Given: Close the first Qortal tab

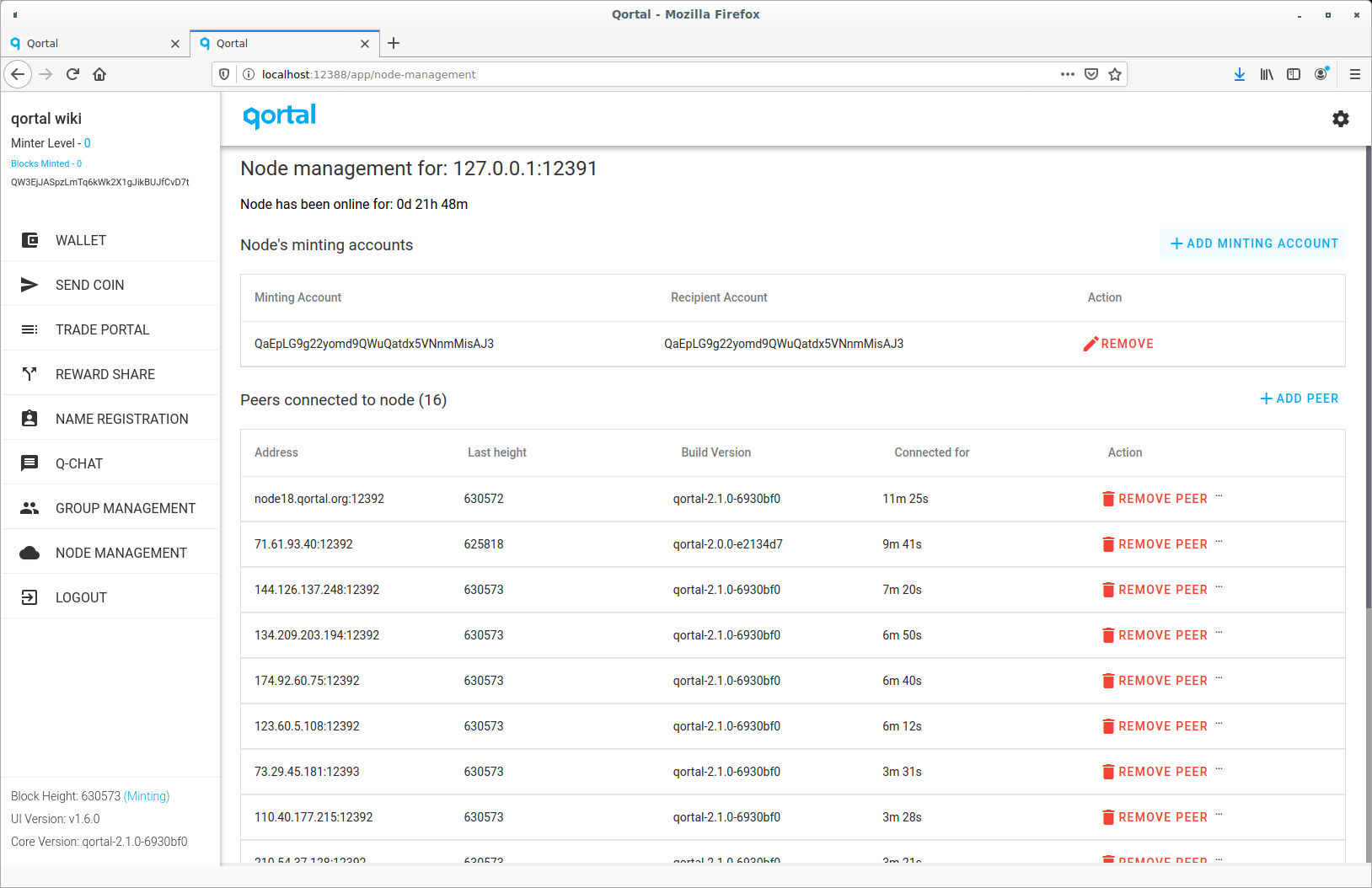Looking at the screenshot, I should [175, 44].
